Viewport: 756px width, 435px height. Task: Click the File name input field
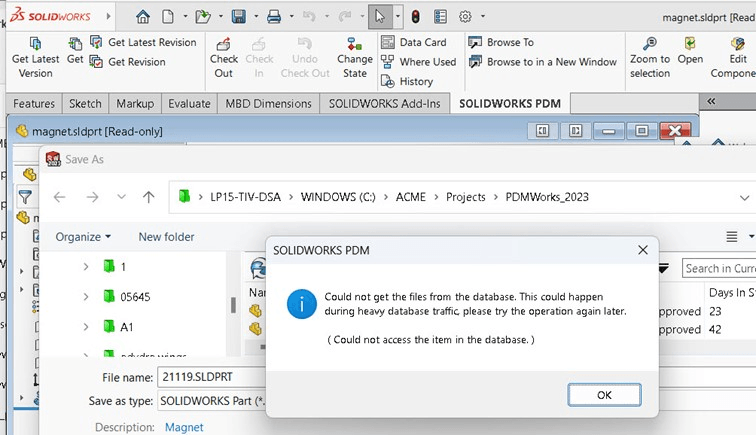click(x=210, y=377)
